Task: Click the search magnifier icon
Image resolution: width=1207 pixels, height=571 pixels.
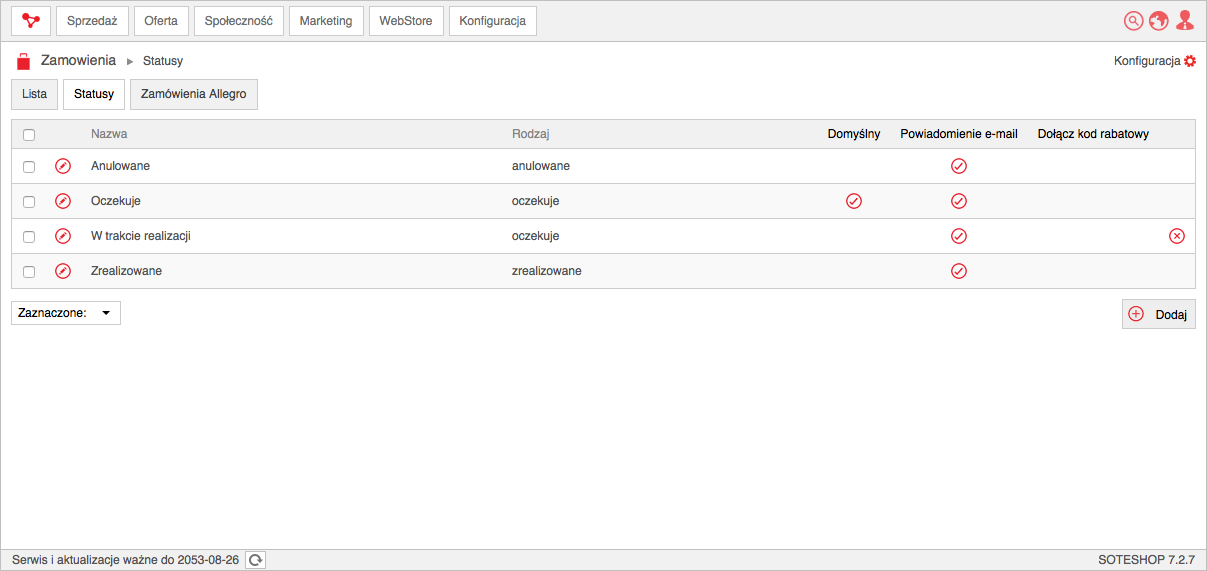Action: pyautogui.click(x=1133, y=21)
